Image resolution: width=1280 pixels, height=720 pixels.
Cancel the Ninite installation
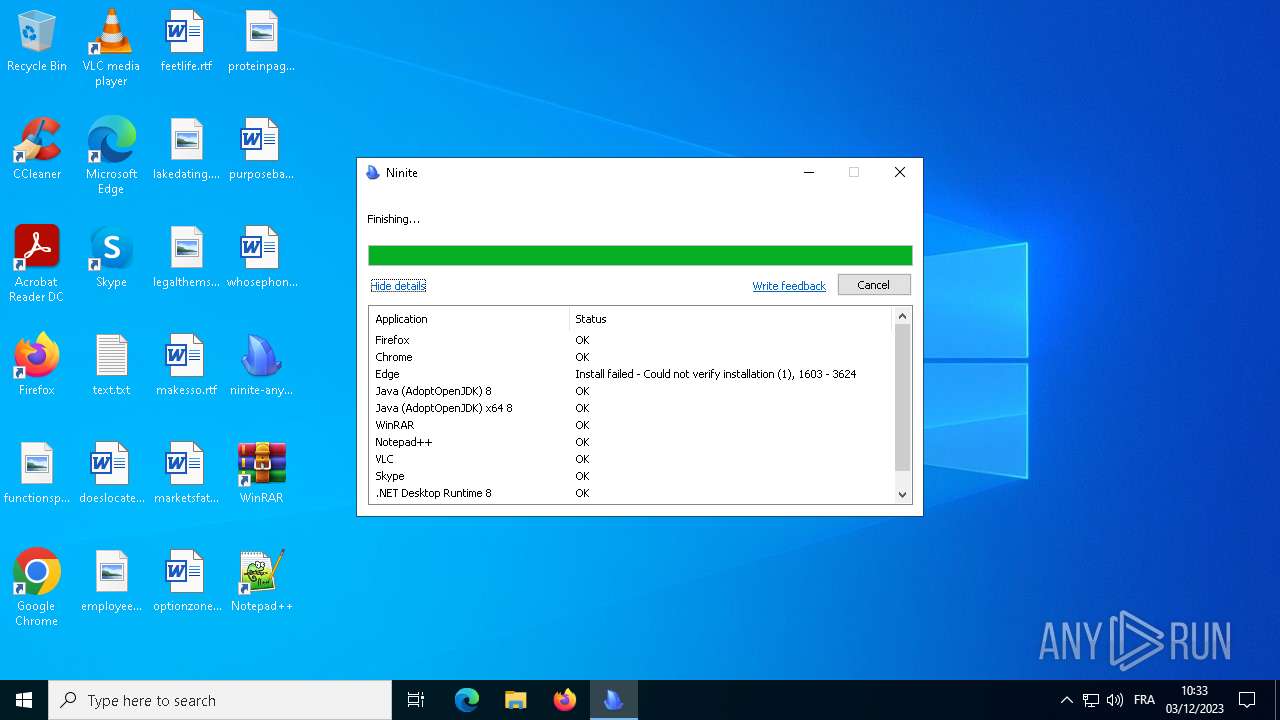873,285
